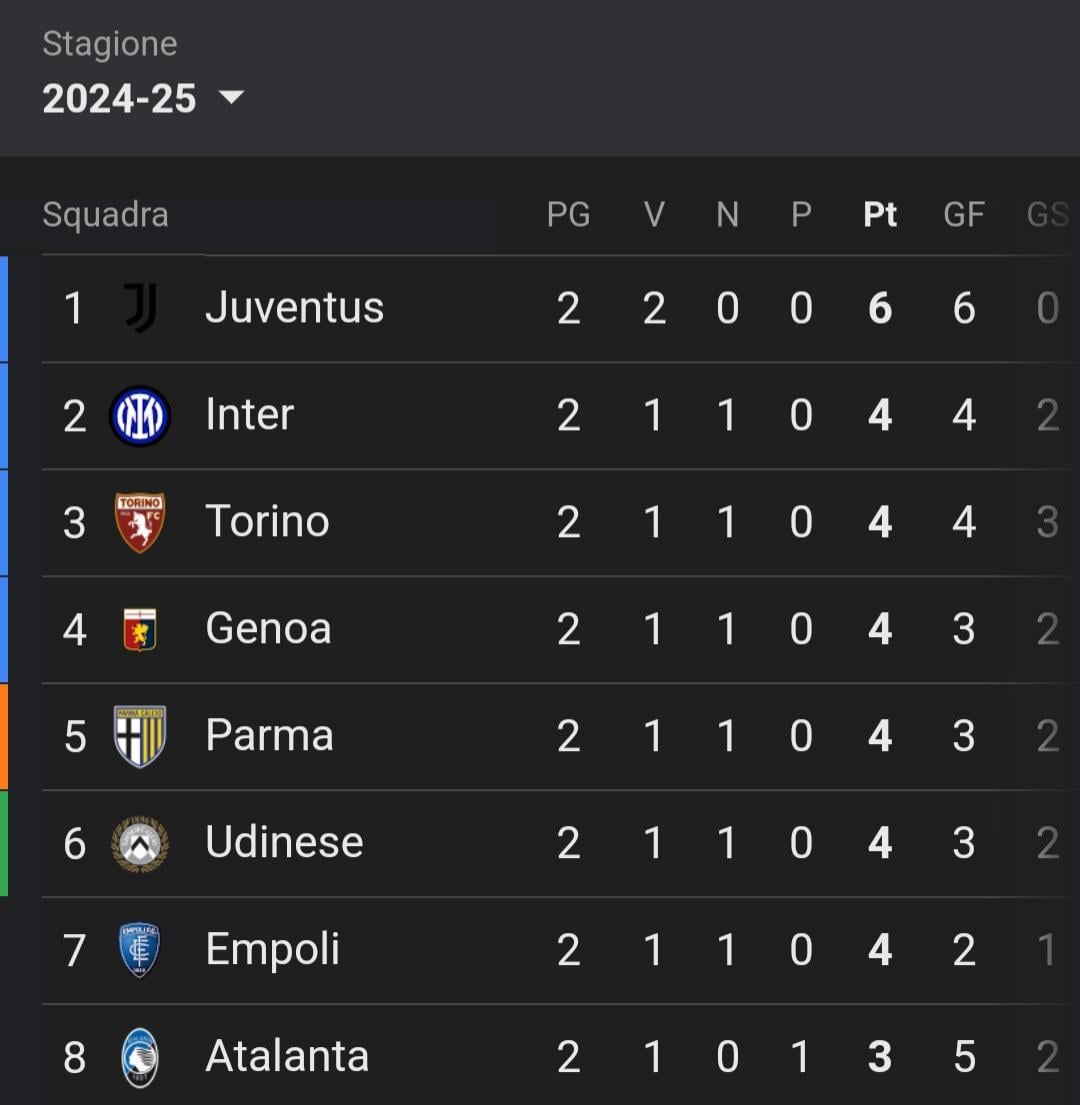Tap the Genoa club crest
1080x1105 pixels.
pyautogui.click(x=140, y=629)
